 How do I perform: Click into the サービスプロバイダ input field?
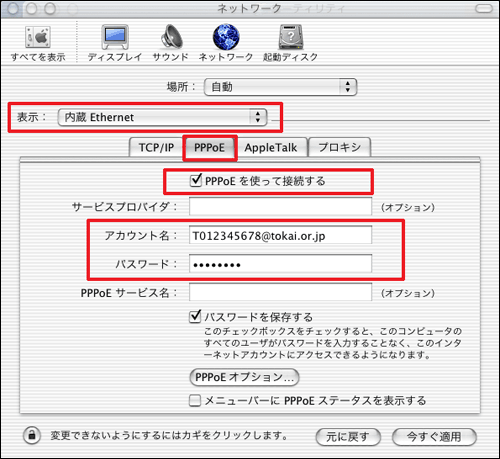tap(280, 206)
